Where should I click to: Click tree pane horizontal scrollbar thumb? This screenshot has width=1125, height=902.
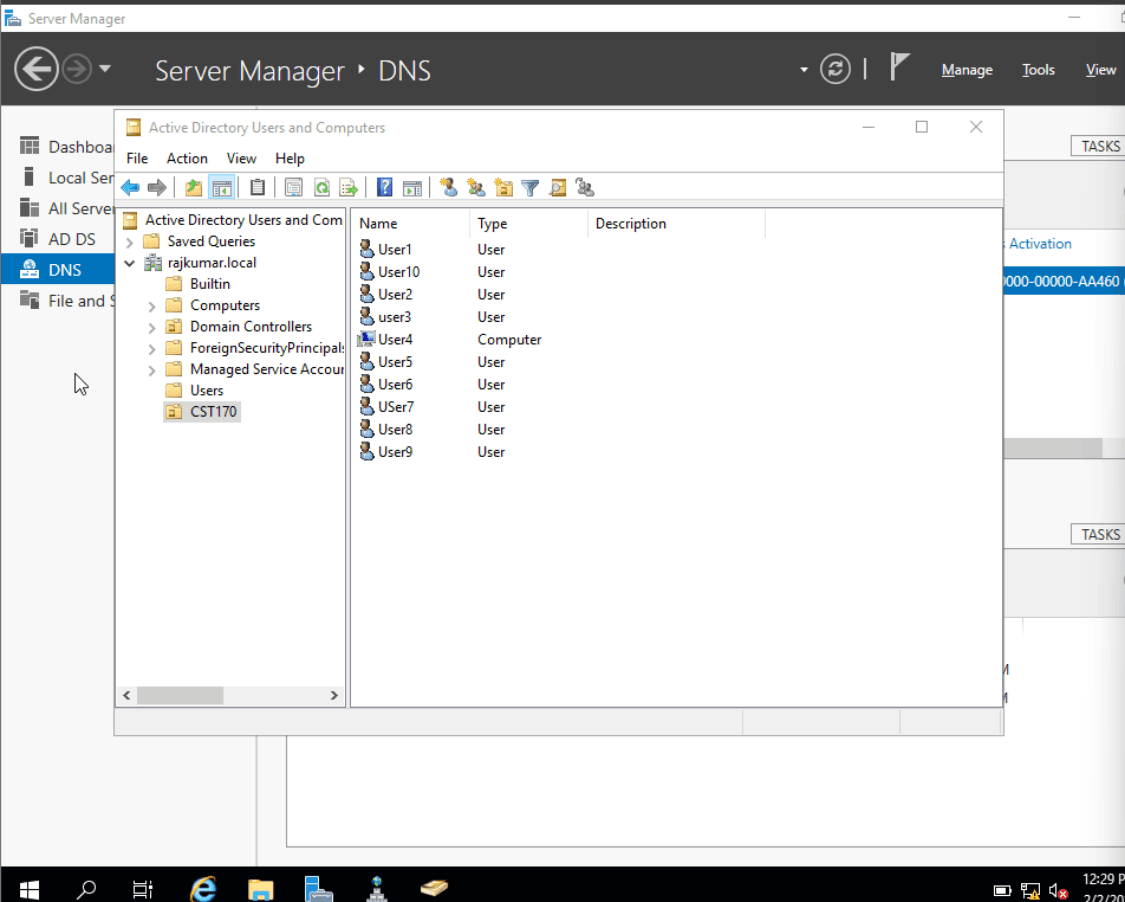180,695
